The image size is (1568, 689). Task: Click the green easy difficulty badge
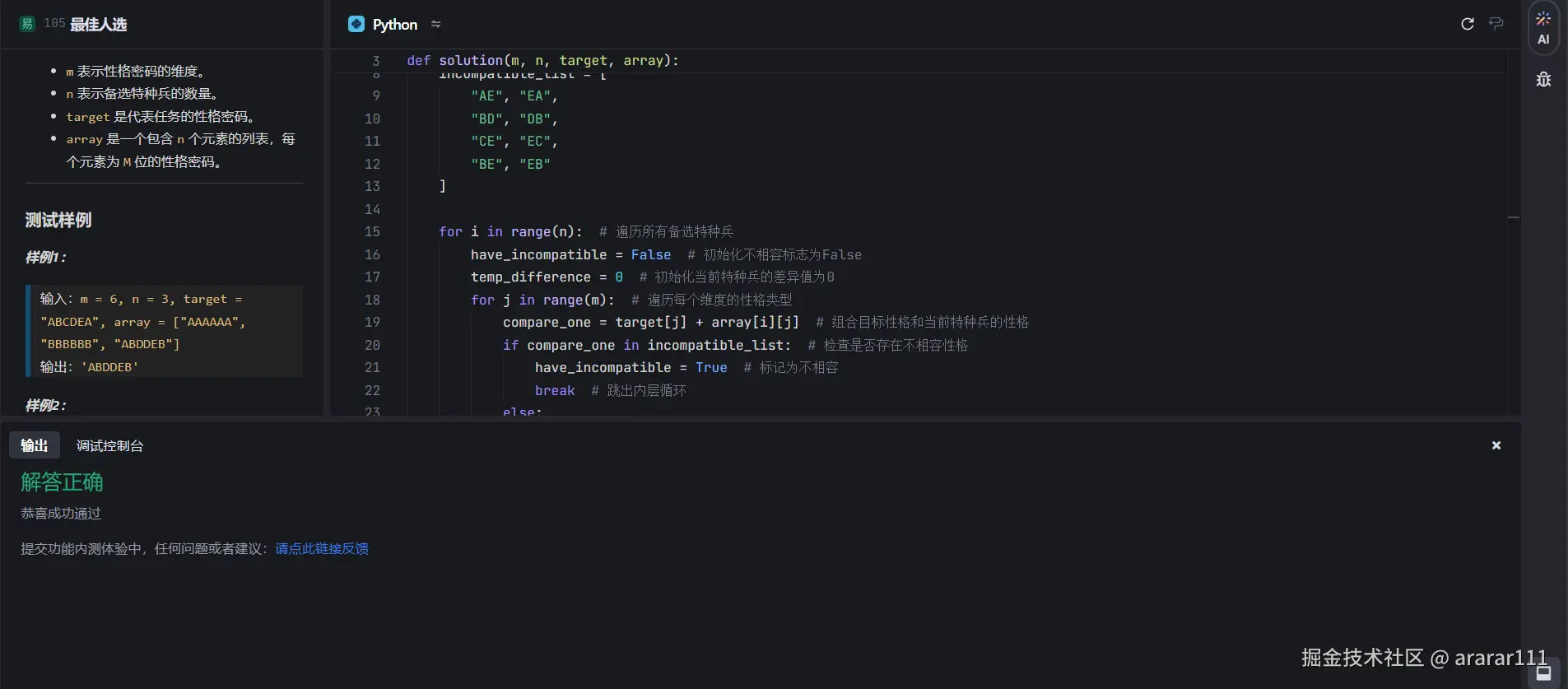coord(27,24)
